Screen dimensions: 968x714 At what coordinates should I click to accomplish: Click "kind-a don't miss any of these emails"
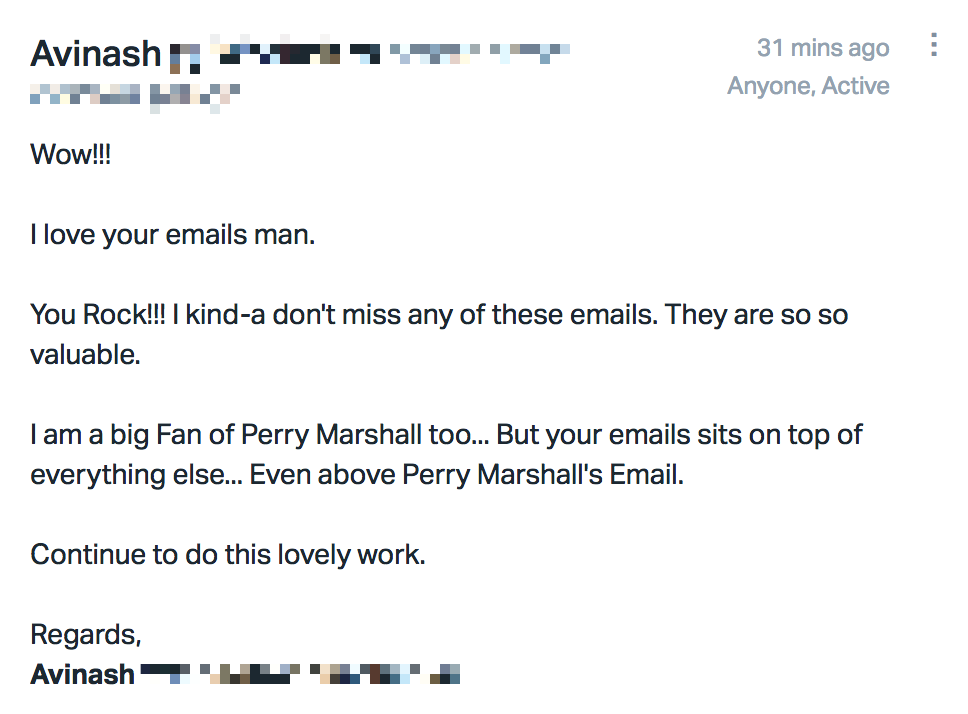click(x=421, y=315)
